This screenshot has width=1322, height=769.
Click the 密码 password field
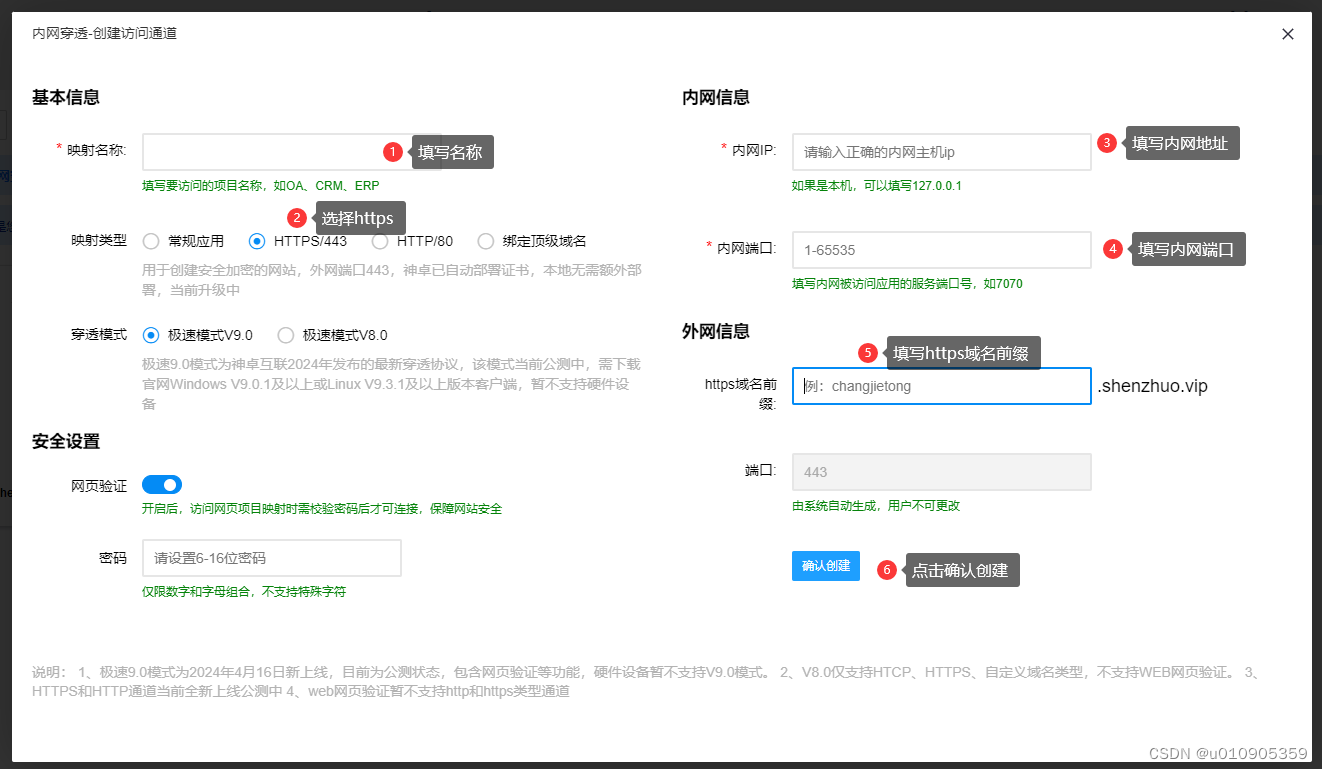click(272, 558)
